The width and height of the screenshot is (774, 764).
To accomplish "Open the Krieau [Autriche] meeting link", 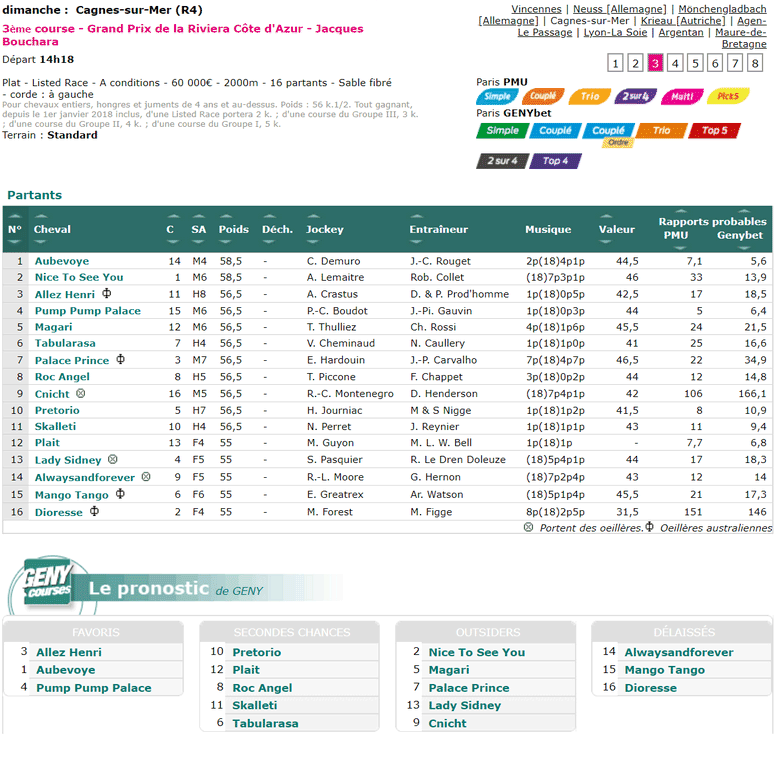I will (x=683, y=21).
